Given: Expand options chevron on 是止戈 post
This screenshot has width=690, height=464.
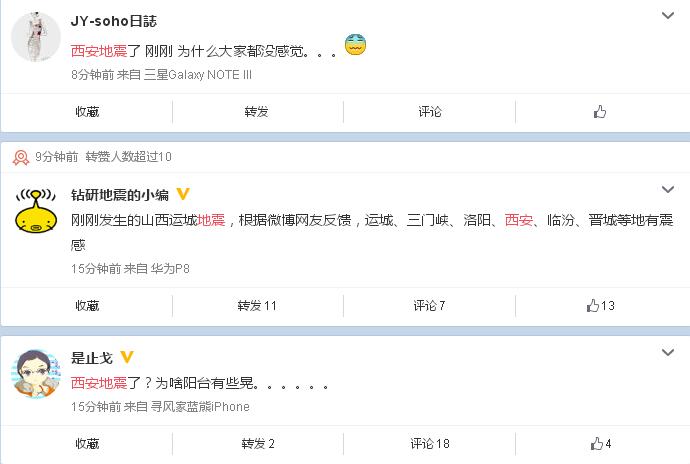Looking at the screenshot, I should click(668, 353).
